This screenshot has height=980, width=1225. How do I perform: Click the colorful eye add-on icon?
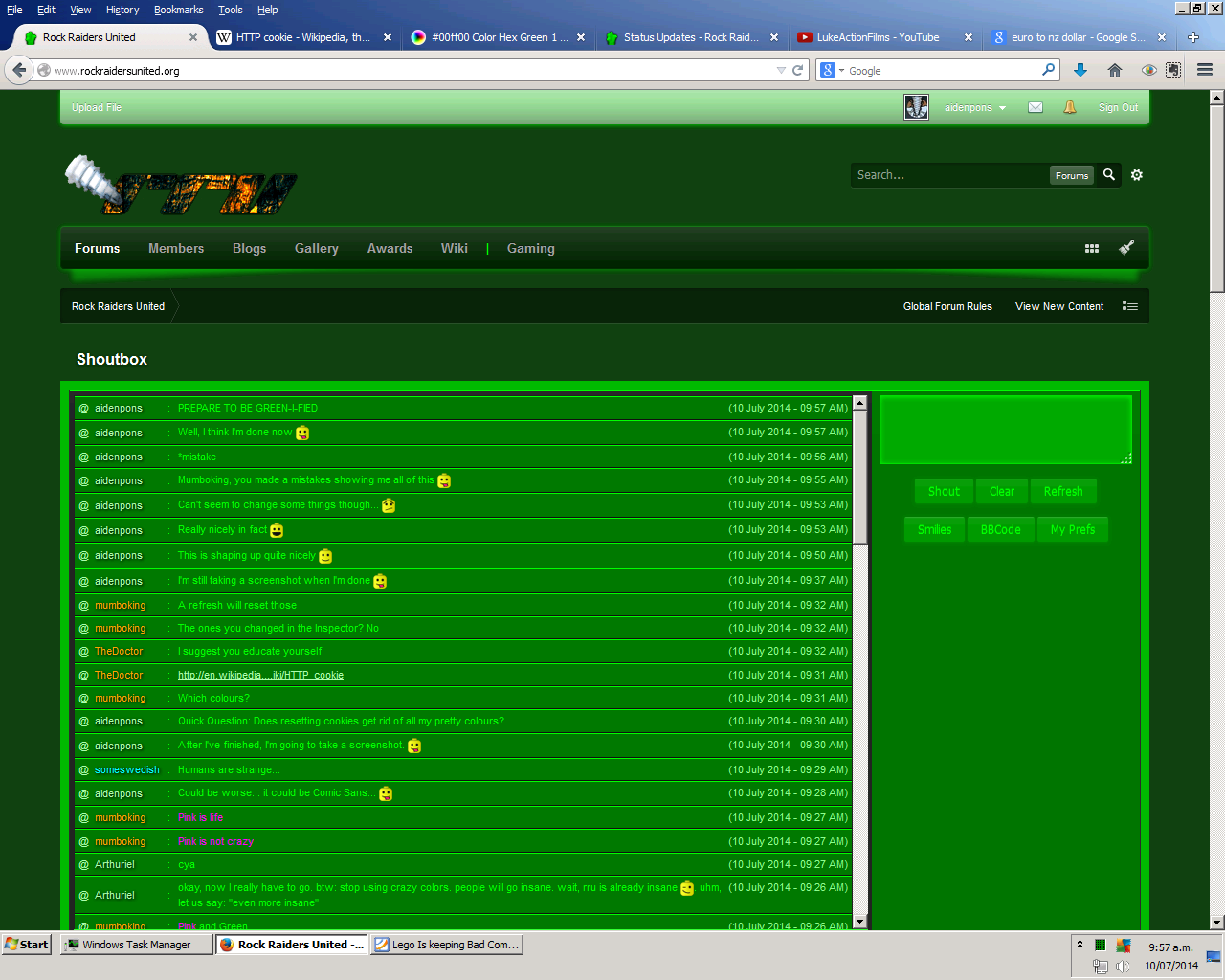pyautogui.click(x=1149, y=70)
